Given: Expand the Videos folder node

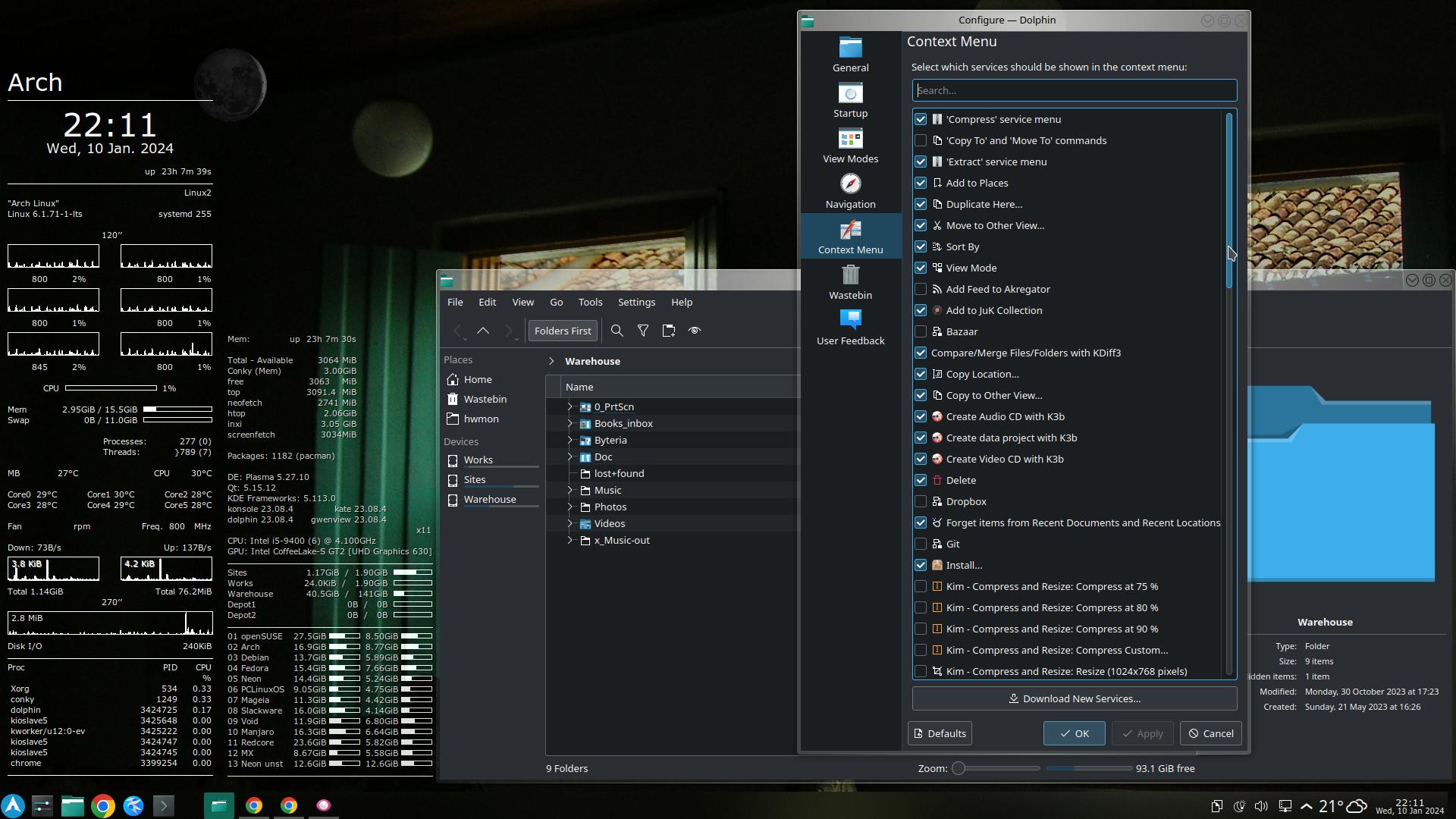Looking at the screenshot, I should [x=570, y=523].
